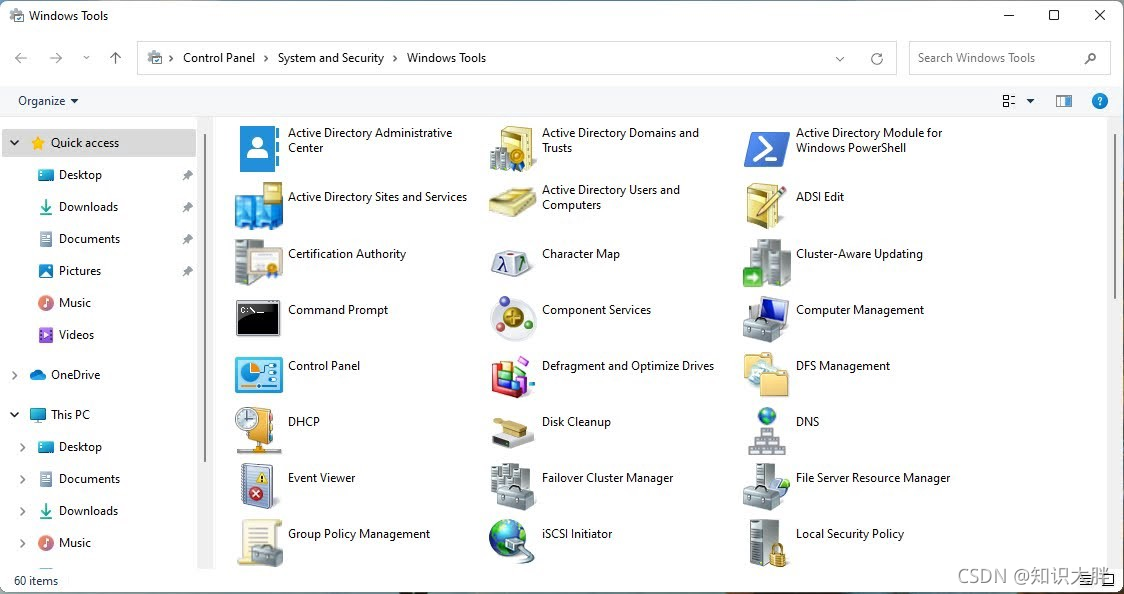This screenshot has height=594, width=1124.
Task: Open Active Directory Users and Computers icon
Action: point(512,203)
